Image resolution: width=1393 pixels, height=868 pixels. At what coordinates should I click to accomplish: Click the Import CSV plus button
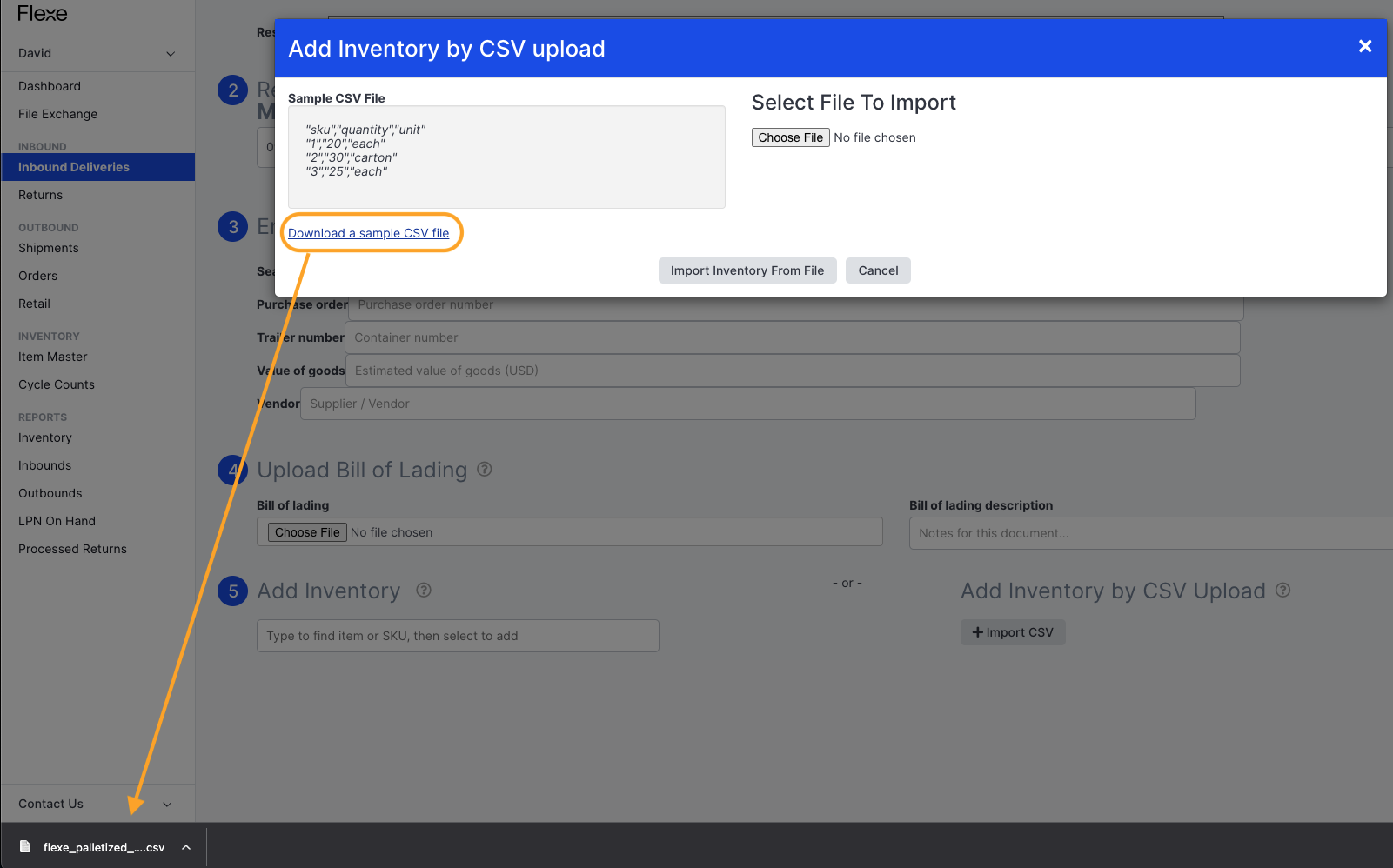(x=1013, y=632)
